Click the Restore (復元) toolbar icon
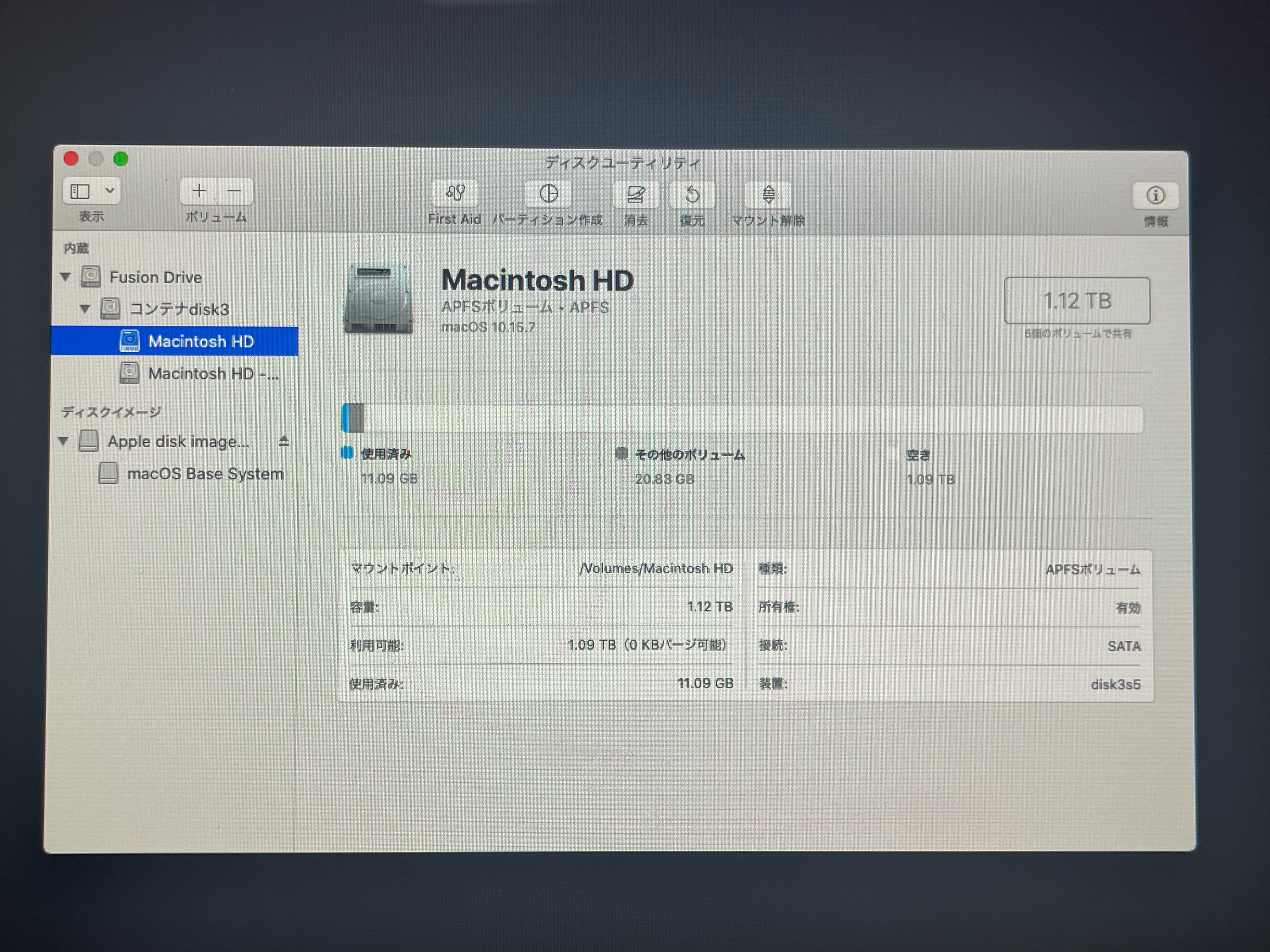The width and height of the screenshot is (1270, 952). point(692,195)
